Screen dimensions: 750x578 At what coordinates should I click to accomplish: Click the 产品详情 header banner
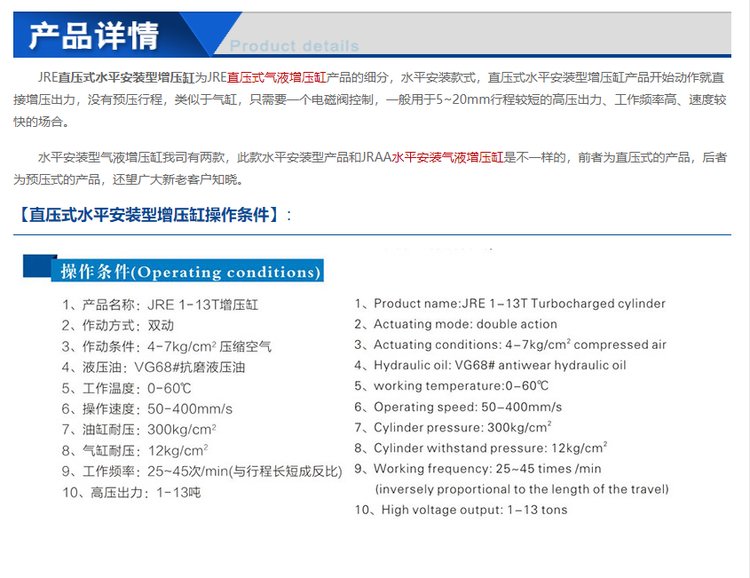point(93,36)
